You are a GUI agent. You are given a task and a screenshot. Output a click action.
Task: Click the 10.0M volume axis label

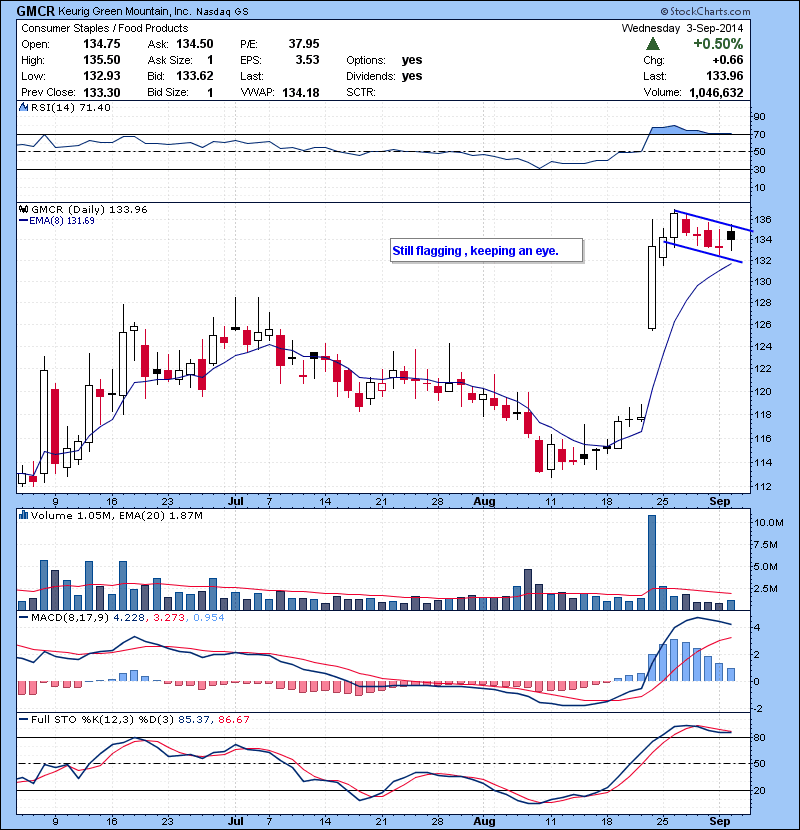pyautogui.click(x=769, y=522)
